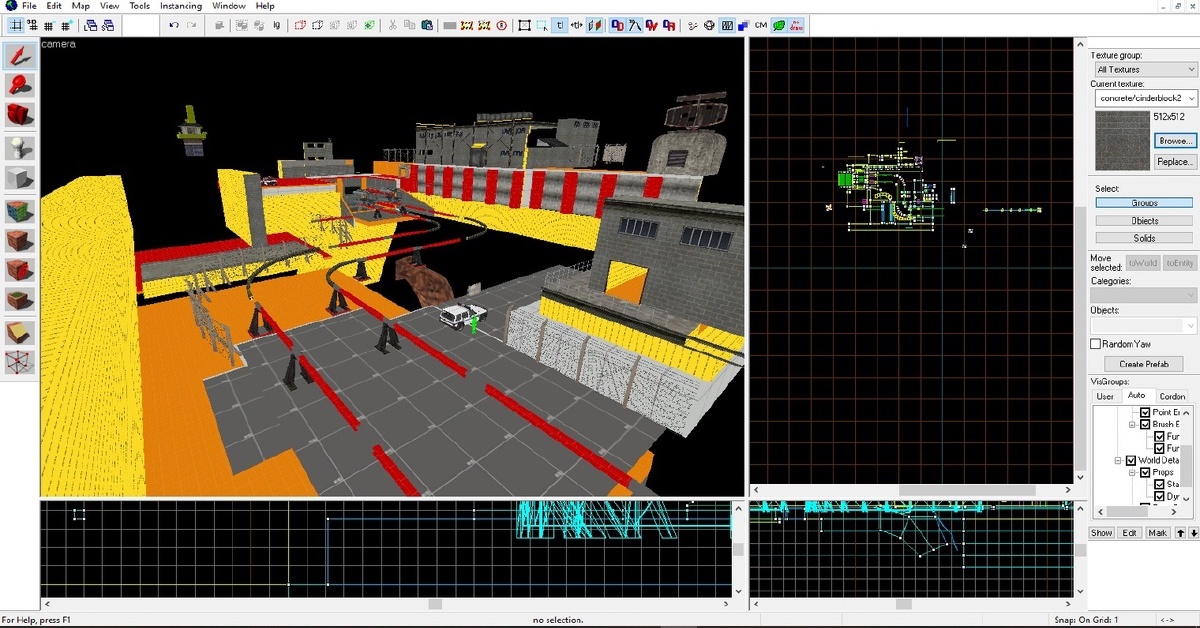This screenshot has height=628, width=1200.
Task: Toggle the 2D grid display icon
Action: 17,25
